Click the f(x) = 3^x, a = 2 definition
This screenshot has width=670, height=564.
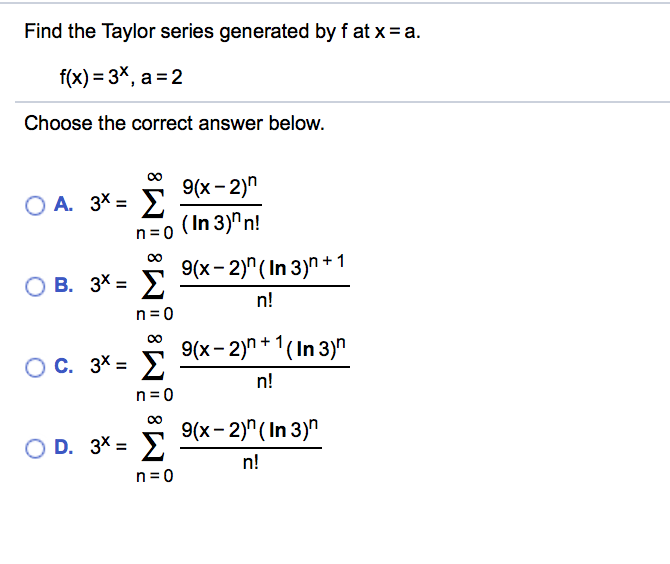coord(121,76)
